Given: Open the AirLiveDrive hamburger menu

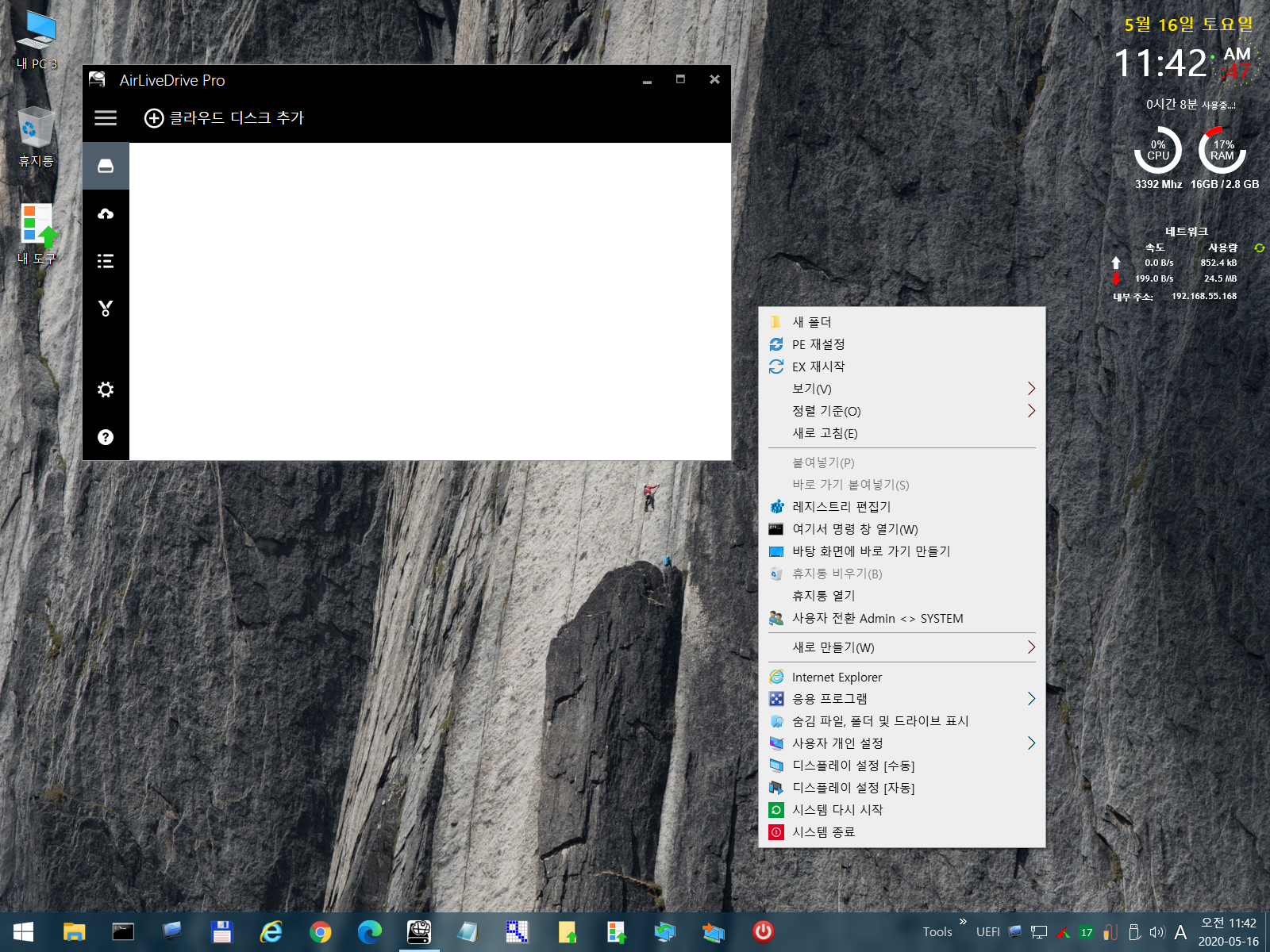Looking at the screenshot, I should (x=106, y=118).
